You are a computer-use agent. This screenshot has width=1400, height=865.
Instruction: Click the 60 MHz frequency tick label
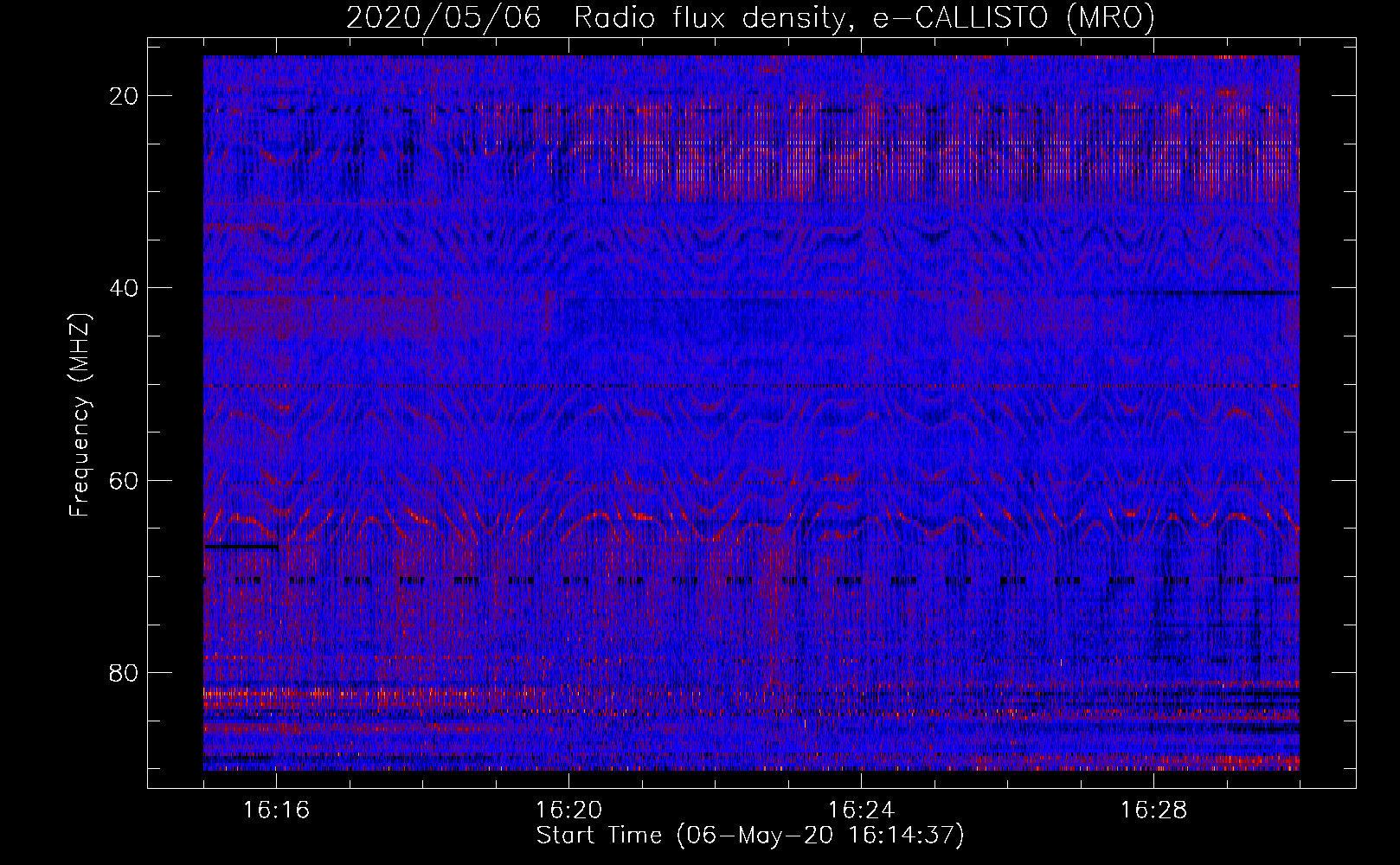pyautogui.click(x=125, y=480)
